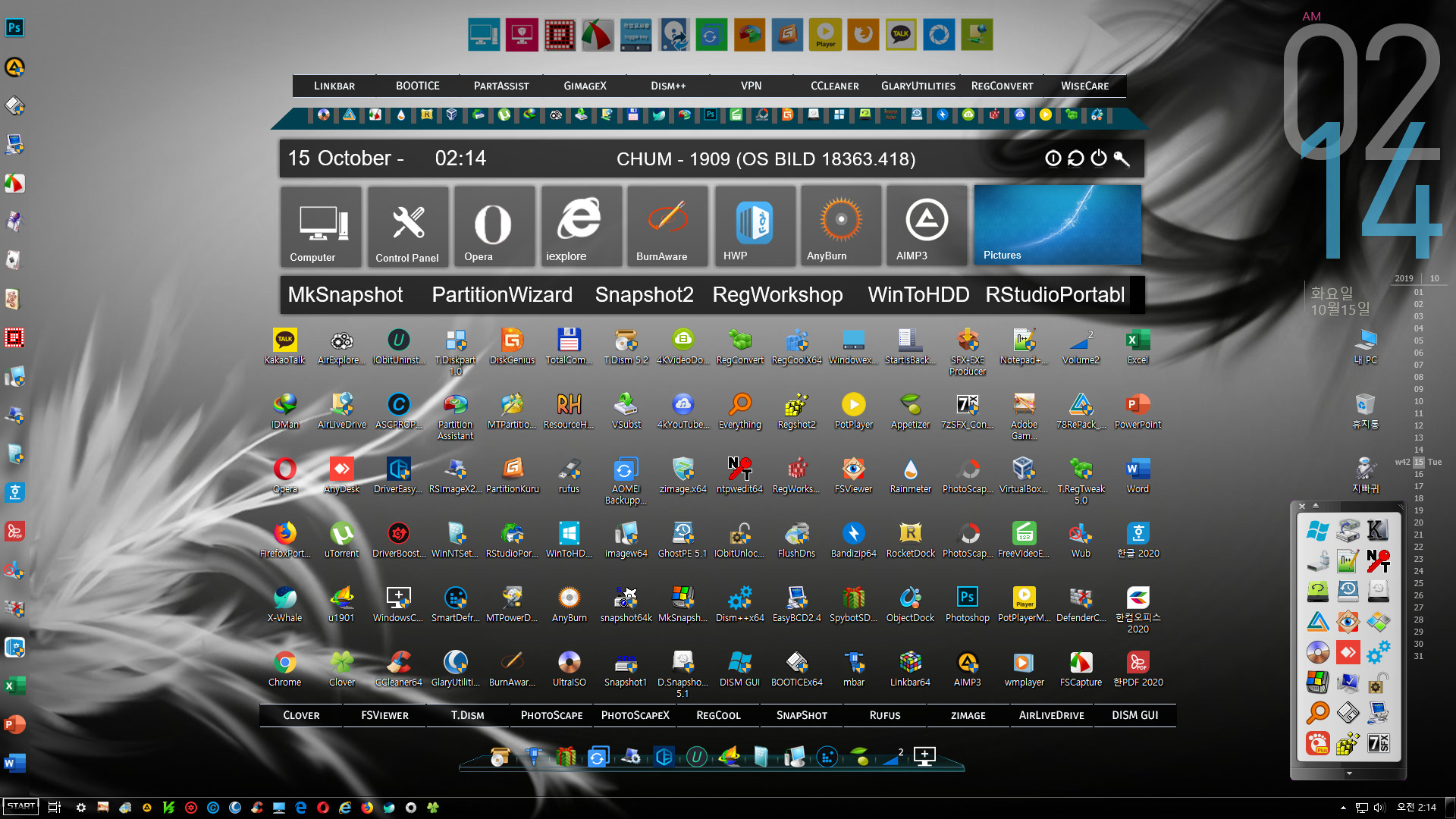Viewport: 1456px width, 819px height.
Task: Click the WinToHDD text launcher
Action: point(918,294)
